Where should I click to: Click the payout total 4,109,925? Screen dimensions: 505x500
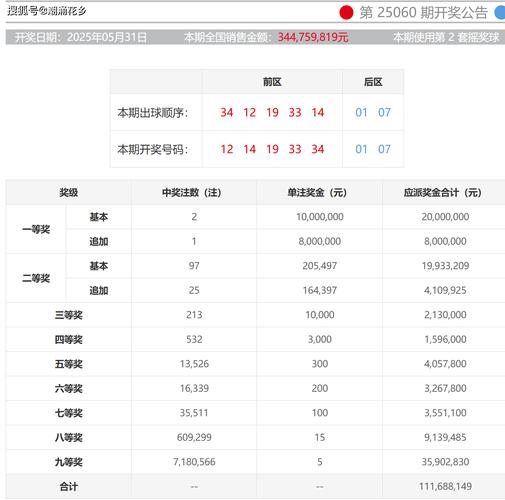pyautogui.click(x=445, y=290)
